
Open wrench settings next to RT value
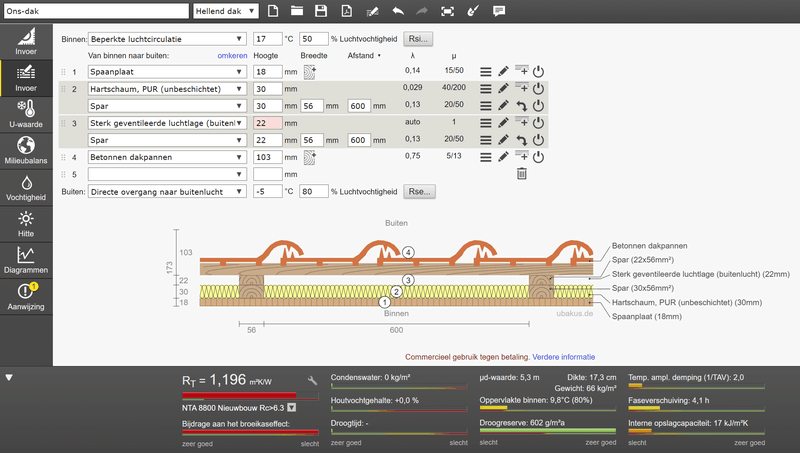tap(312, 381)
